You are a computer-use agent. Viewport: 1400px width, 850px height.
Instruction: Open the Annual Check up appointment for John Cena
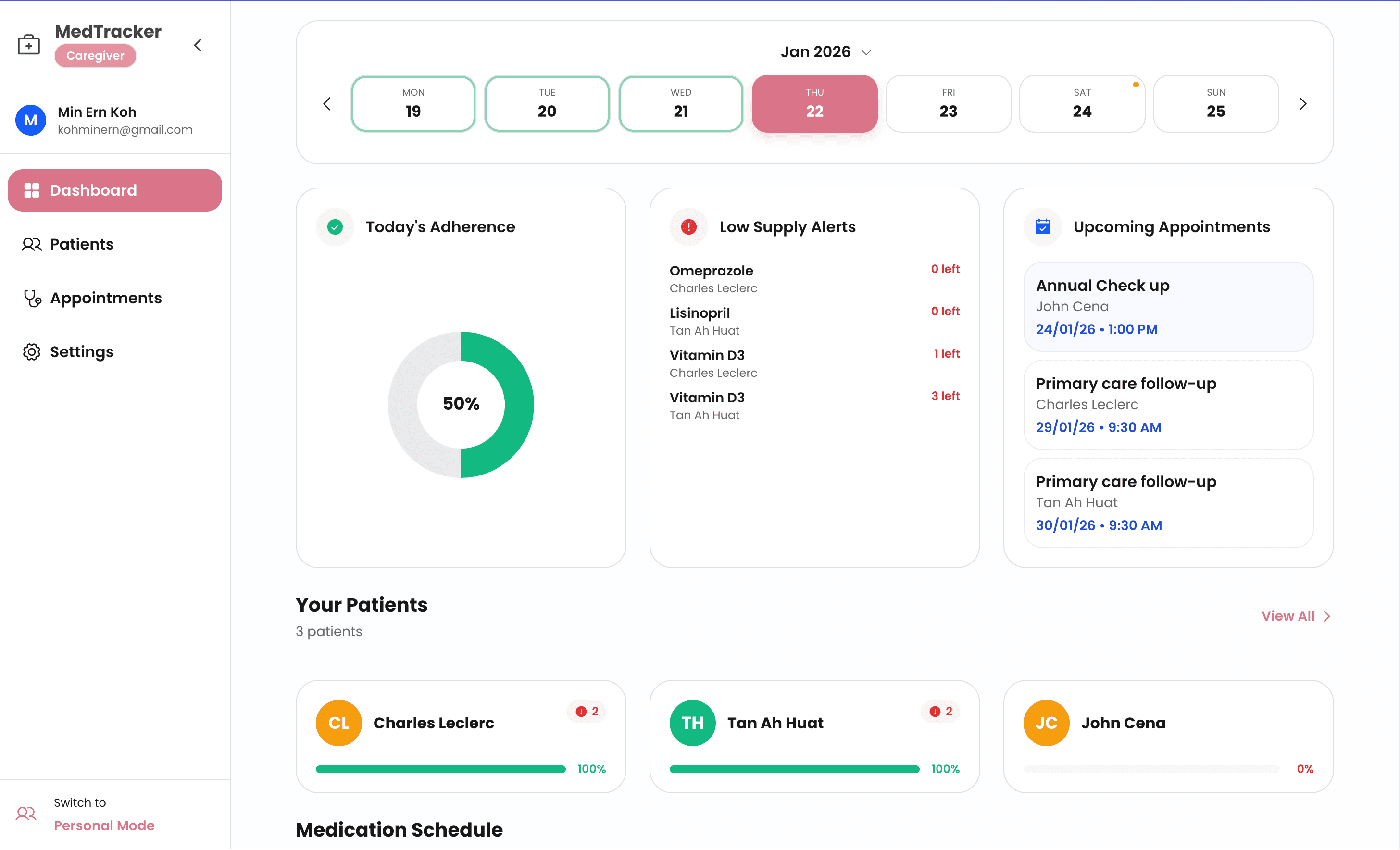pyautogui.click(x=1168, y=306)
